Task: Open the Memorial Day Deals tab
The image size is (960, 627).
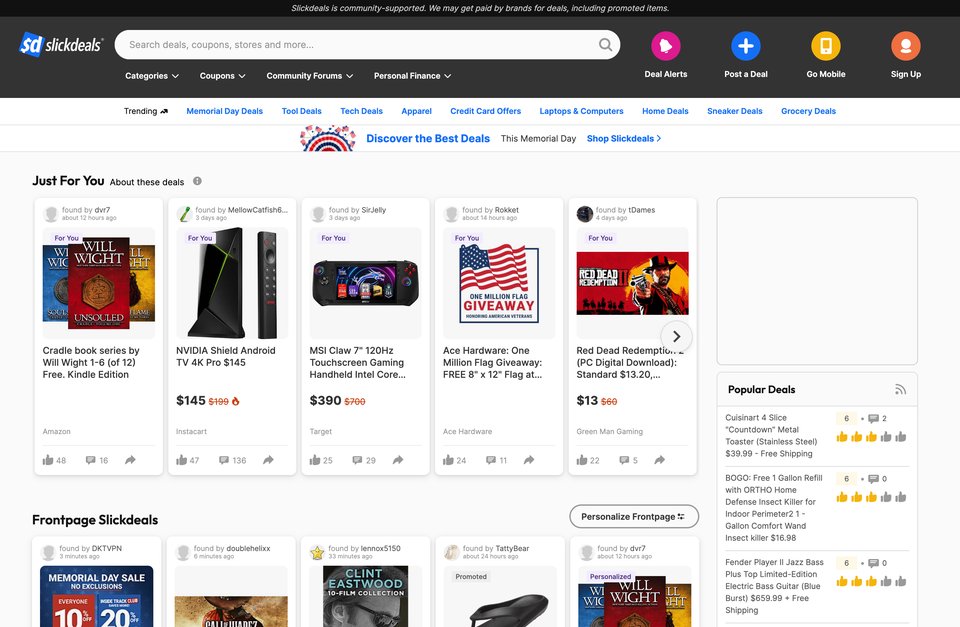Action: pos(225,111)
